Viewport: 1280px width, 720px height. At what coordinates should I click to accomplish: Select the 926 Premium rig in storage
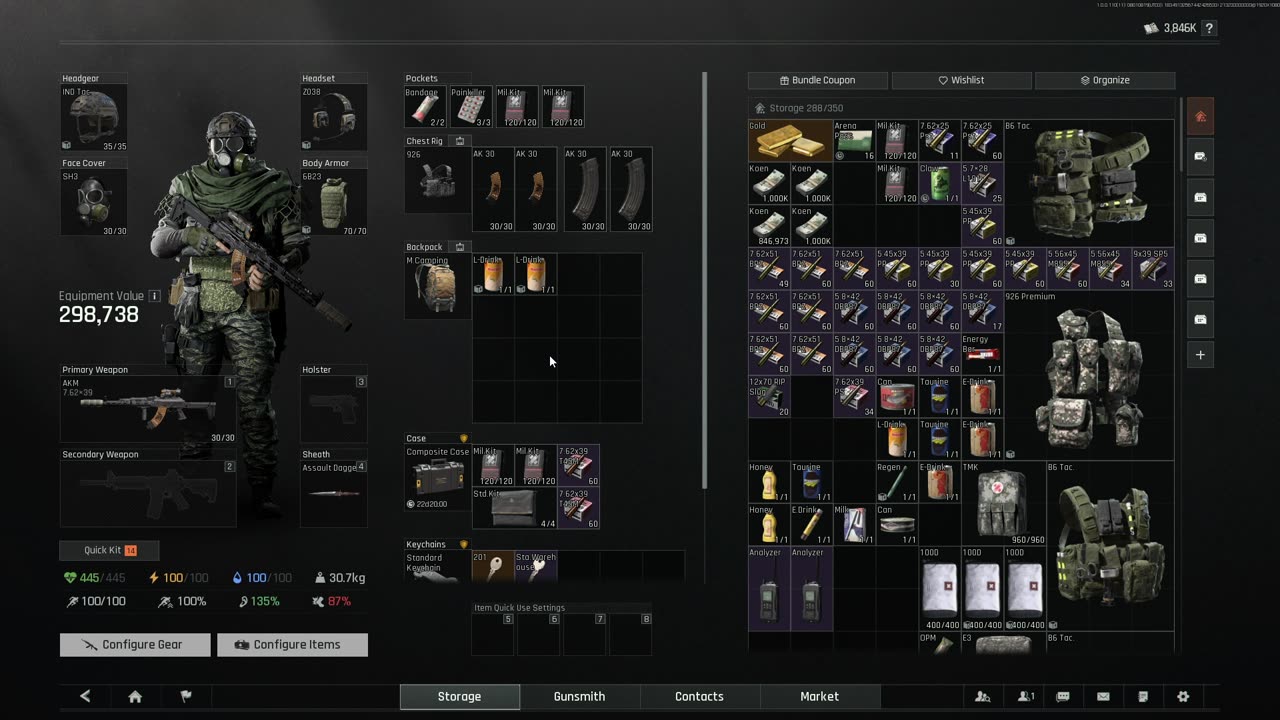pyautogui.click(x=1089, y=375)
